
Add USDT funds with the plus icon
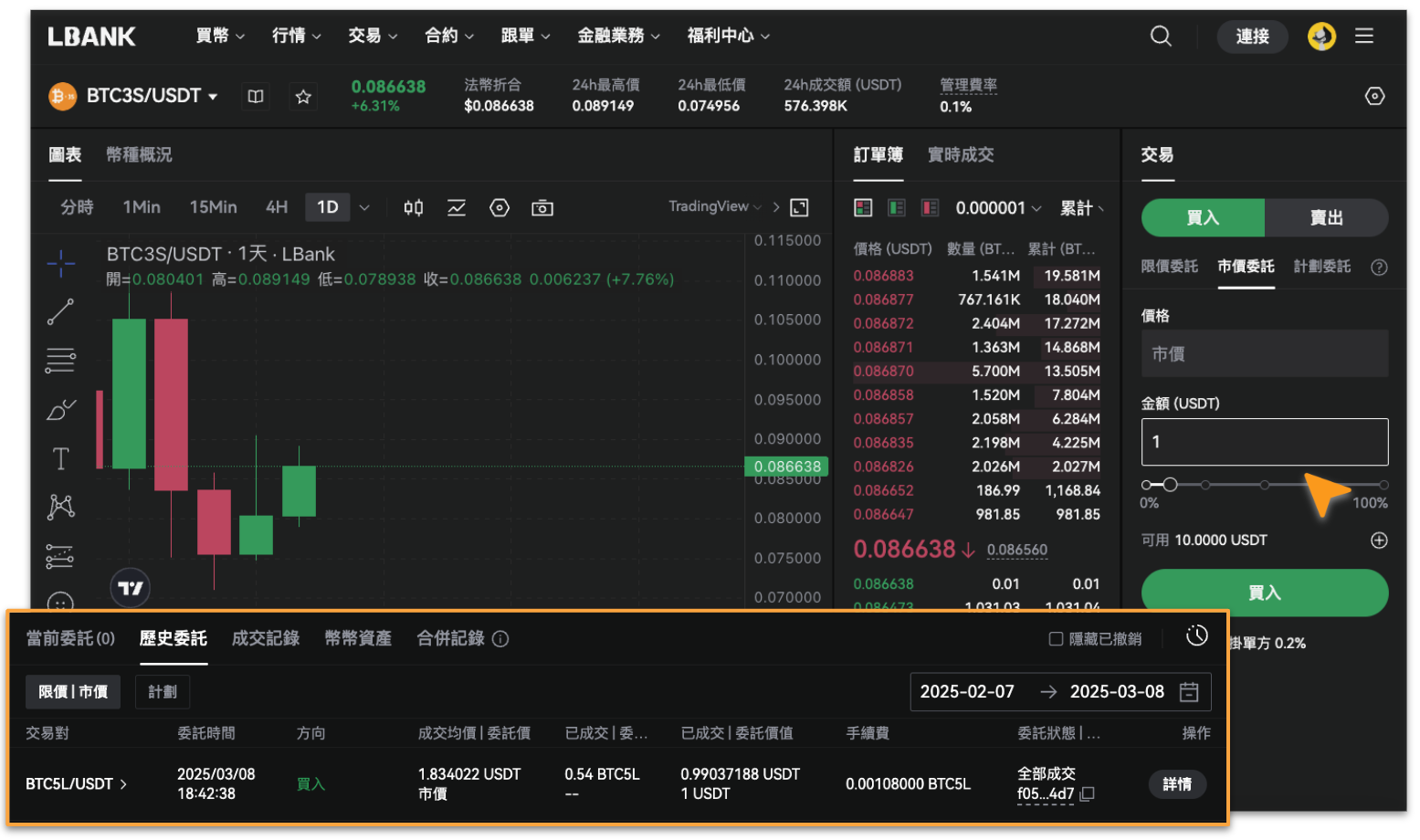(x=1379, y=541)
